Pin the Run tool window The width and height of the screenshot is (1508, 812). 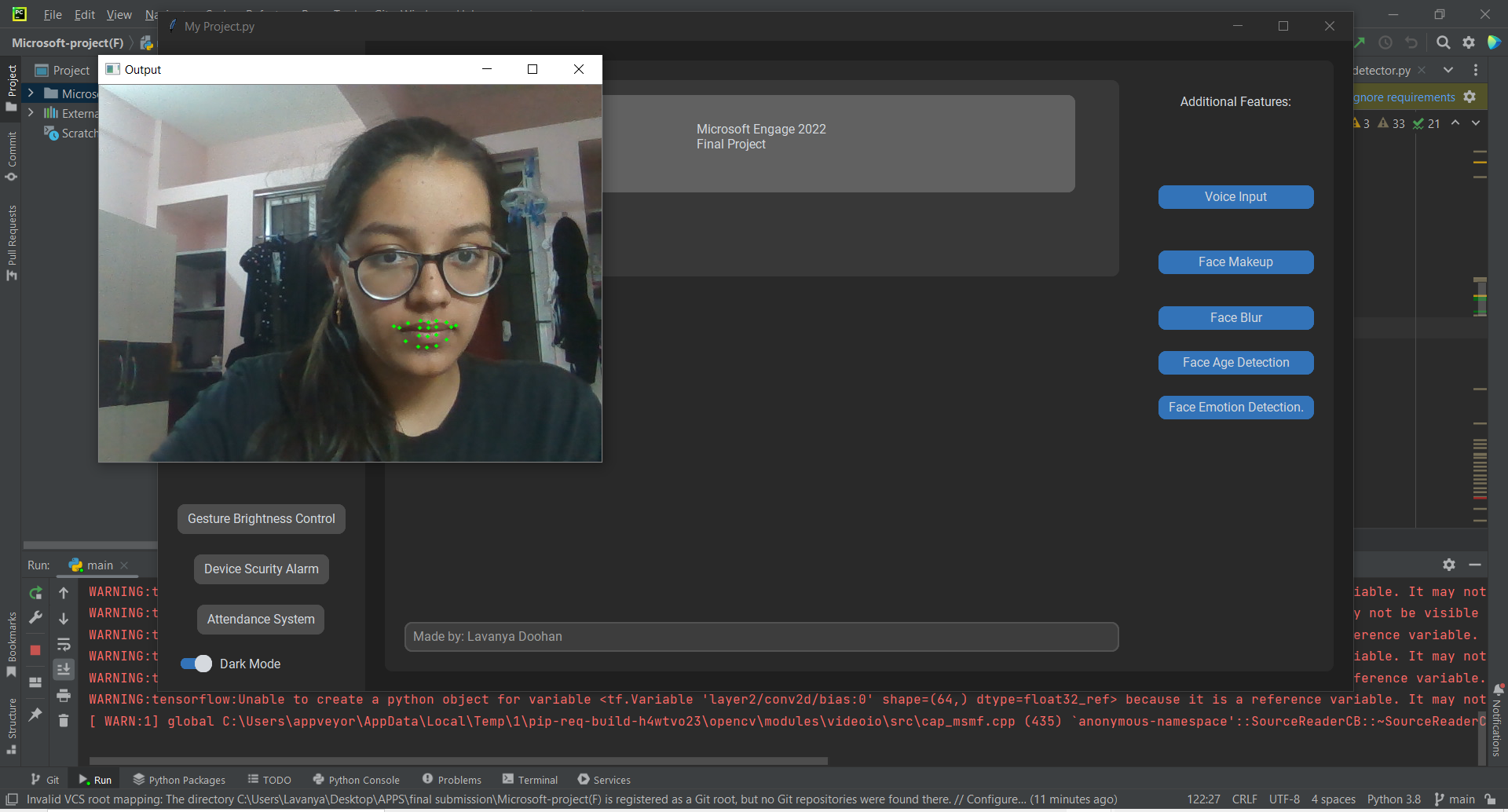click(36, 715)
